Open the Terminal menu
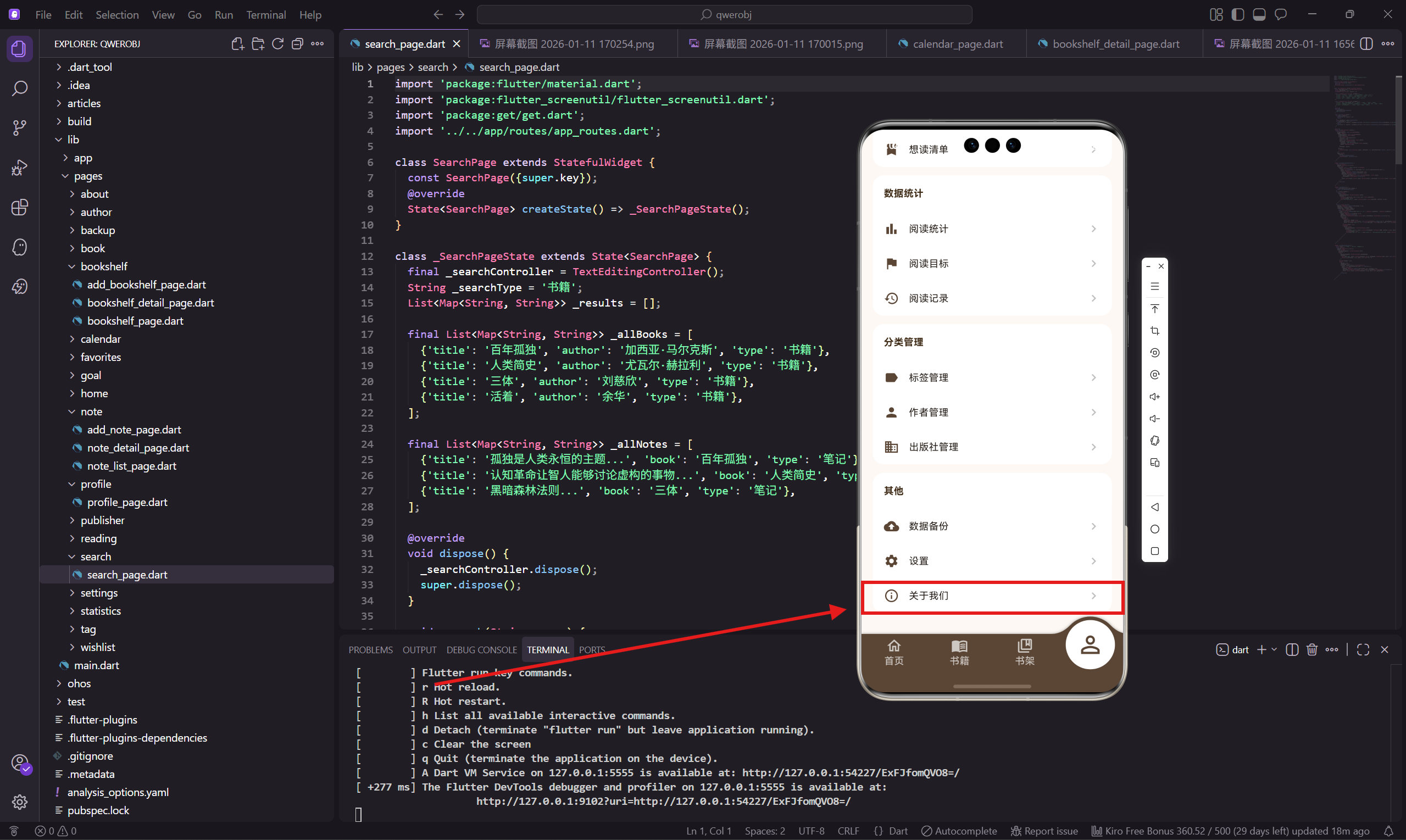The image size is (1406, 840). coord(265,15)
